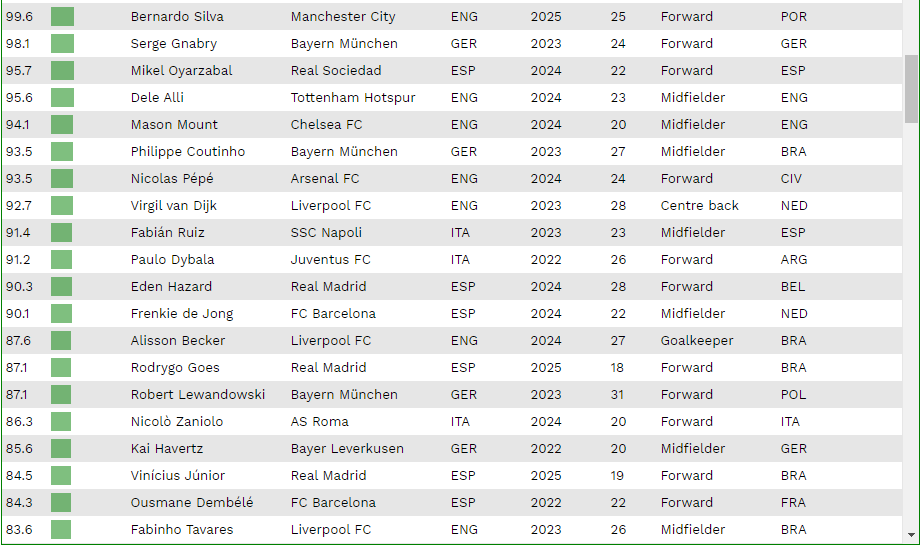Click the Frenkie de Jong row name
This screenshot has height=548, width=924.
point(182,313)
